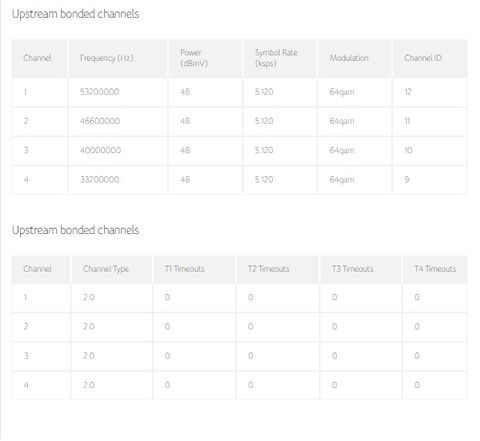This screenshot has width=480, height=441.
Task: Select the Power (dBmV) column header
Action: [x=194, y=58]
